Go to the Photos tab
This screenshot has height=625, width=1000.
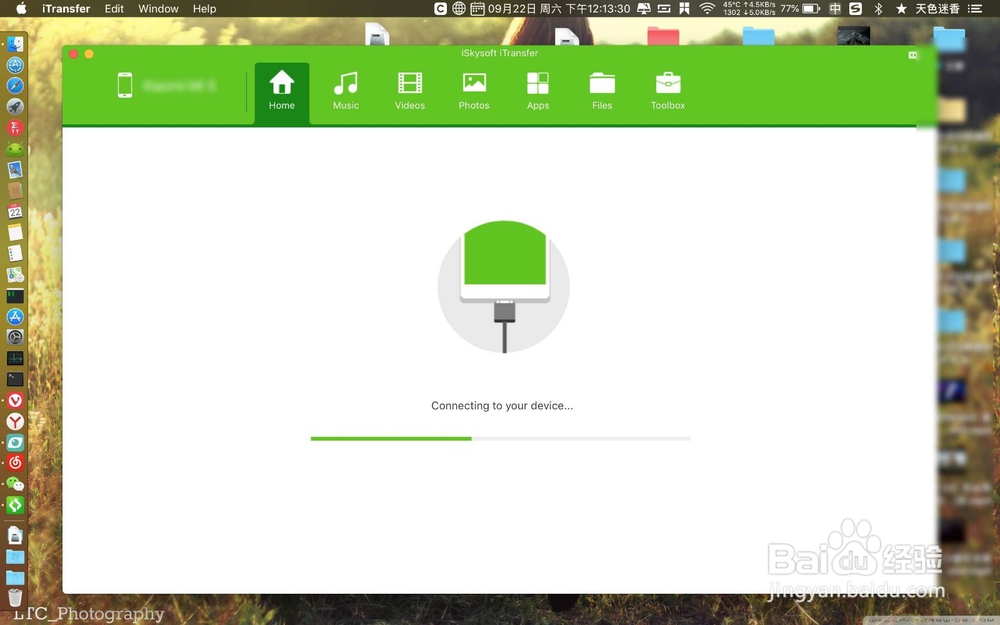tap(474, 92)
